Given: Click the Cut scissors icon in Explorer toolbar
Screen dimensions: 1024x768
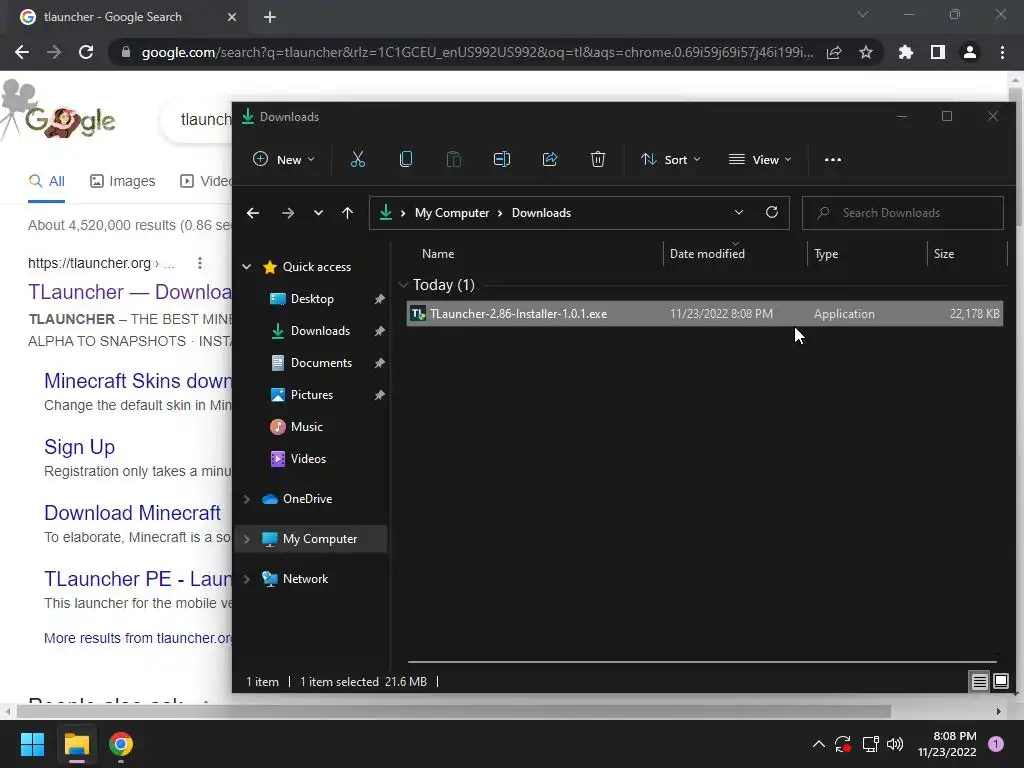Looking at the screenshot, I should (358, 159).
